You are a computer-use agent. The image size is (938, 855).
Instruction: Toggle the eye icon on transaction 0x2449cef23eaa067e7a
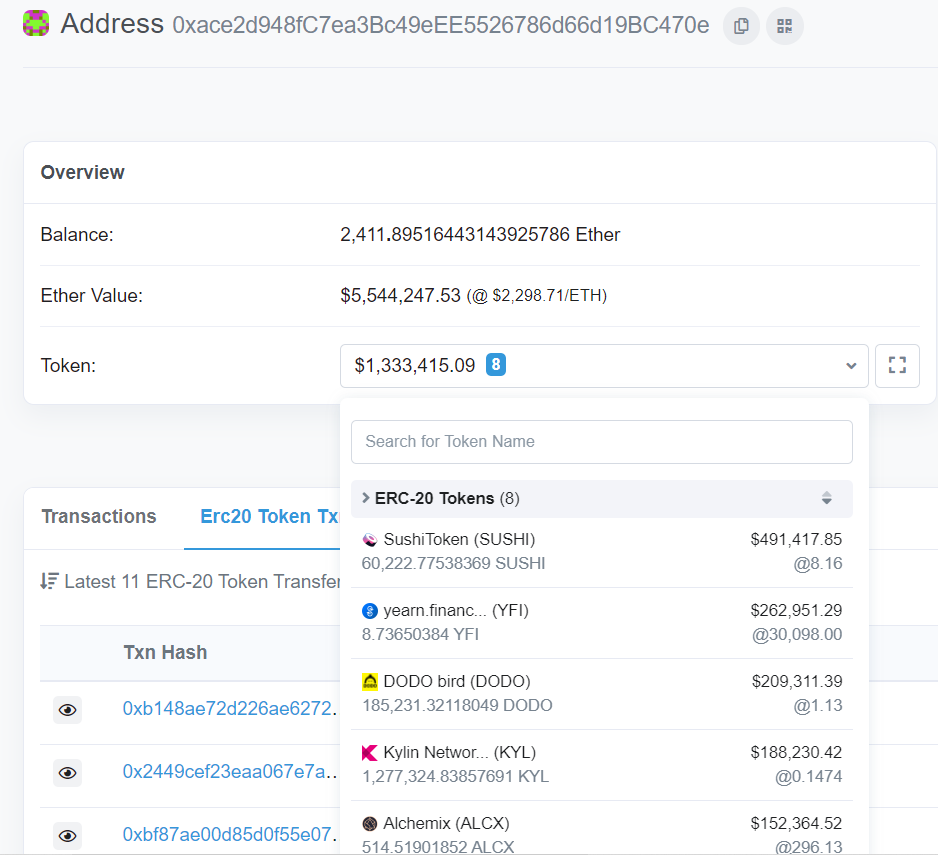click(67, 773)
